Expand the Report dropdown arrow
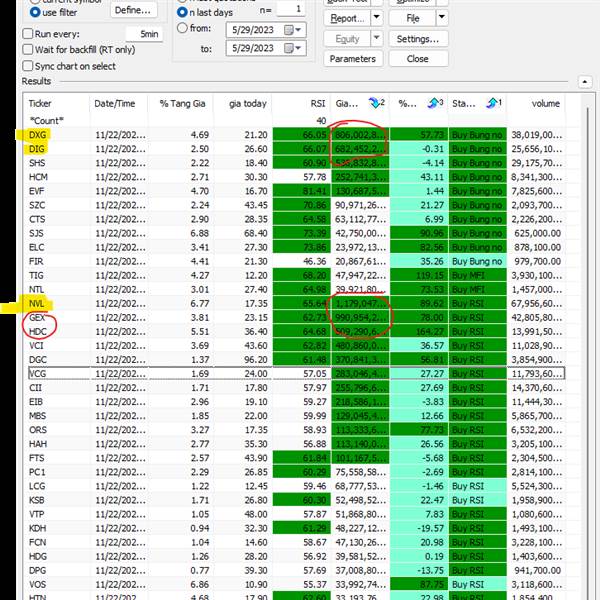 click(377, 18)
